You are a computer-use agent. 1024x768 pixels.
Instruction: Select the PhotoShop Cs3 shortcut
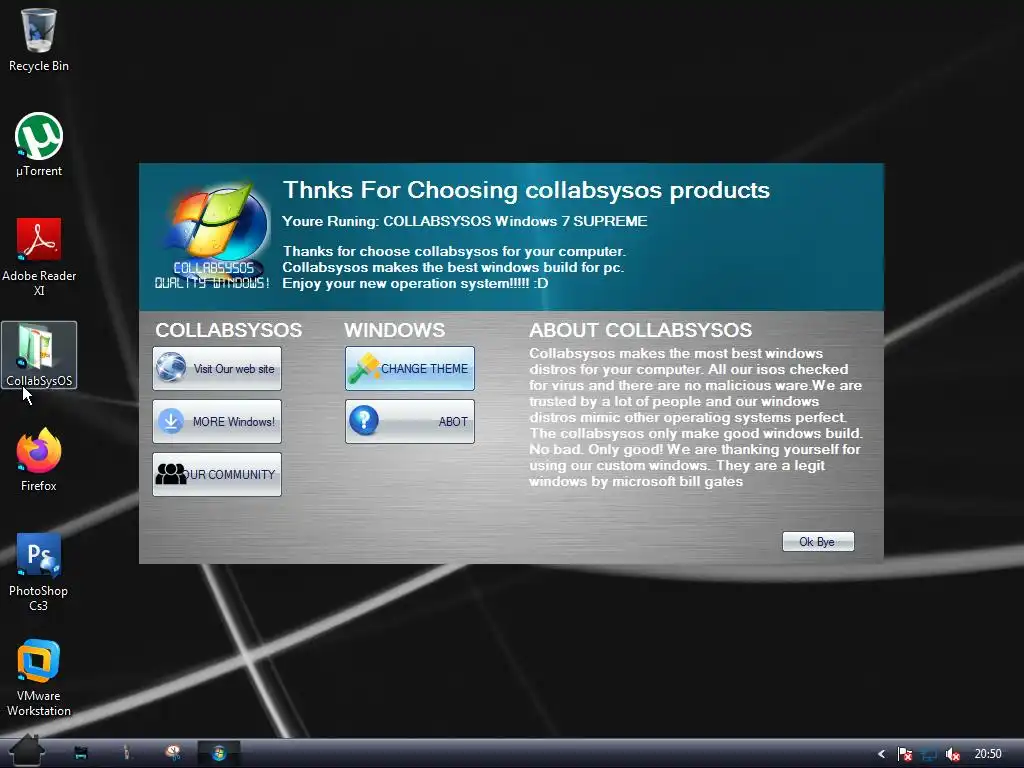tap(39, 572)
